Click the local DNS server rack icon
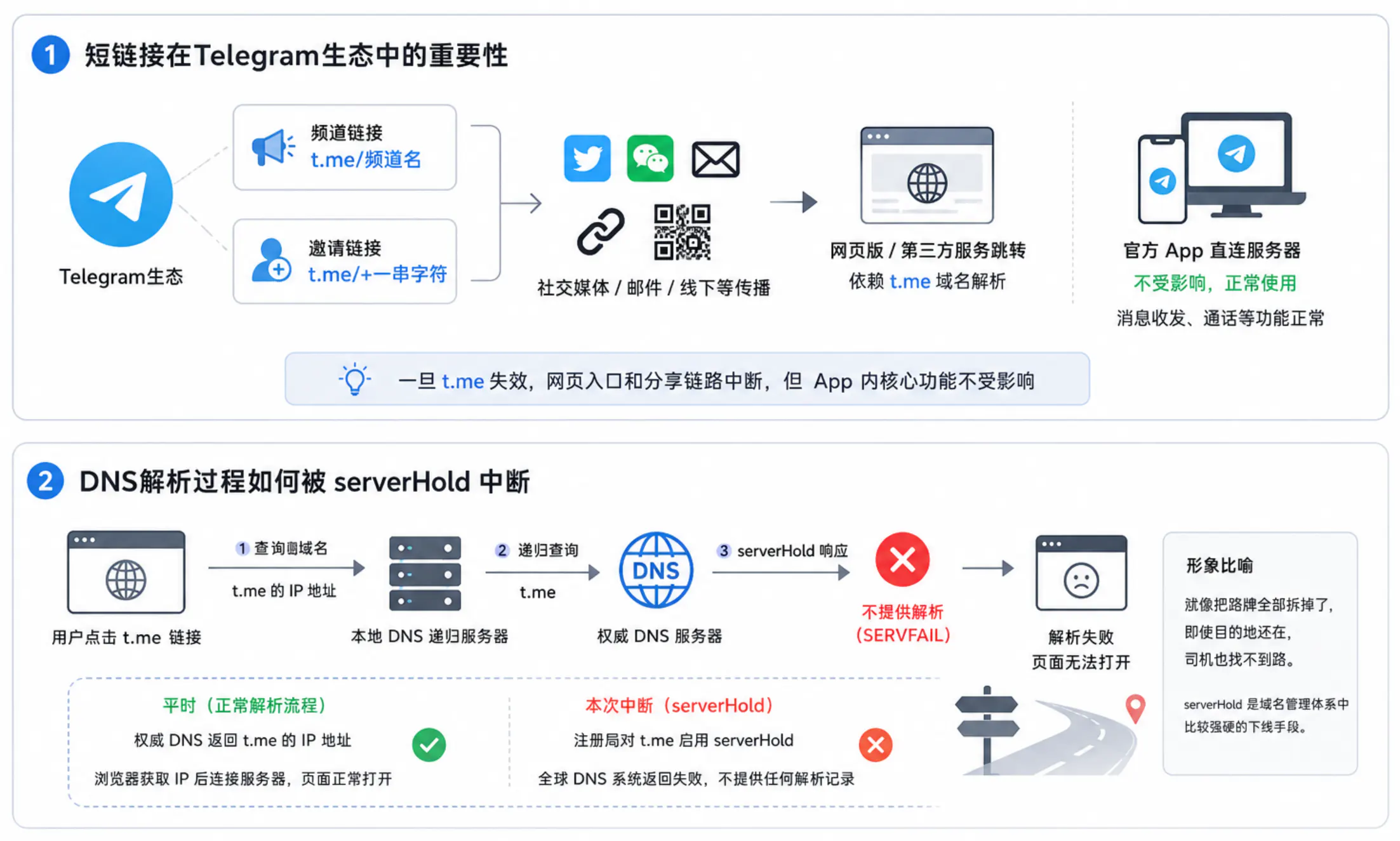This screenshot has height=841, width=1400. (425, 573)
